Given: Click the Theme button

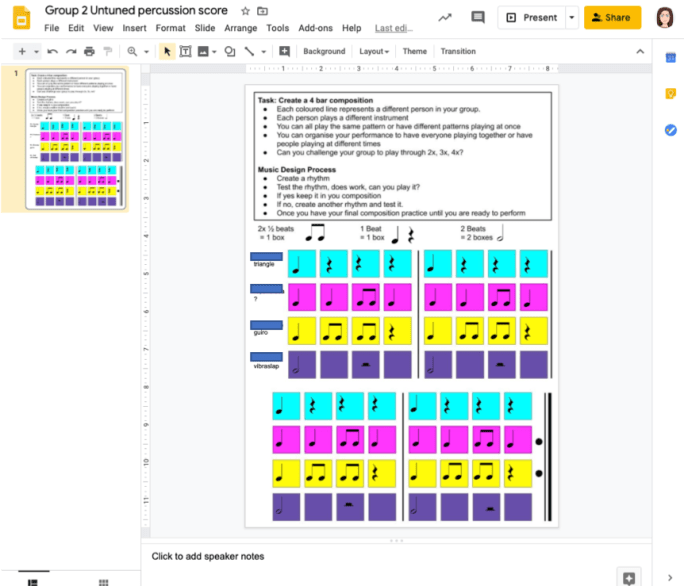Looking at the screenshot, I should point(414,51).
